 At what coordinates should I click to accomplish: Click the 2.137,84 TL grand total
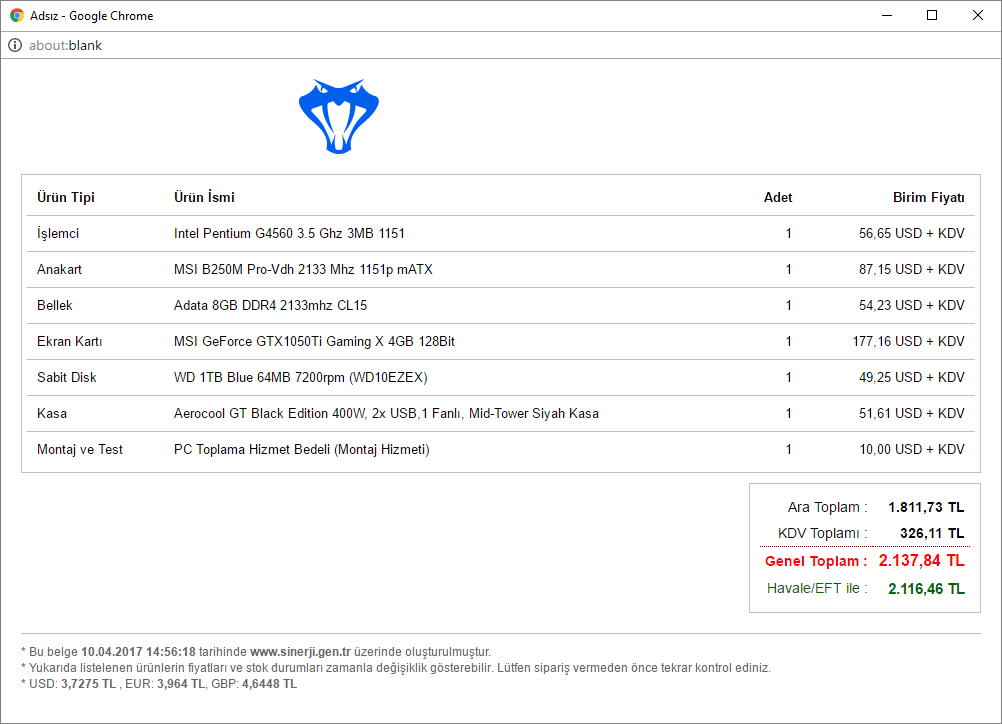921,560
